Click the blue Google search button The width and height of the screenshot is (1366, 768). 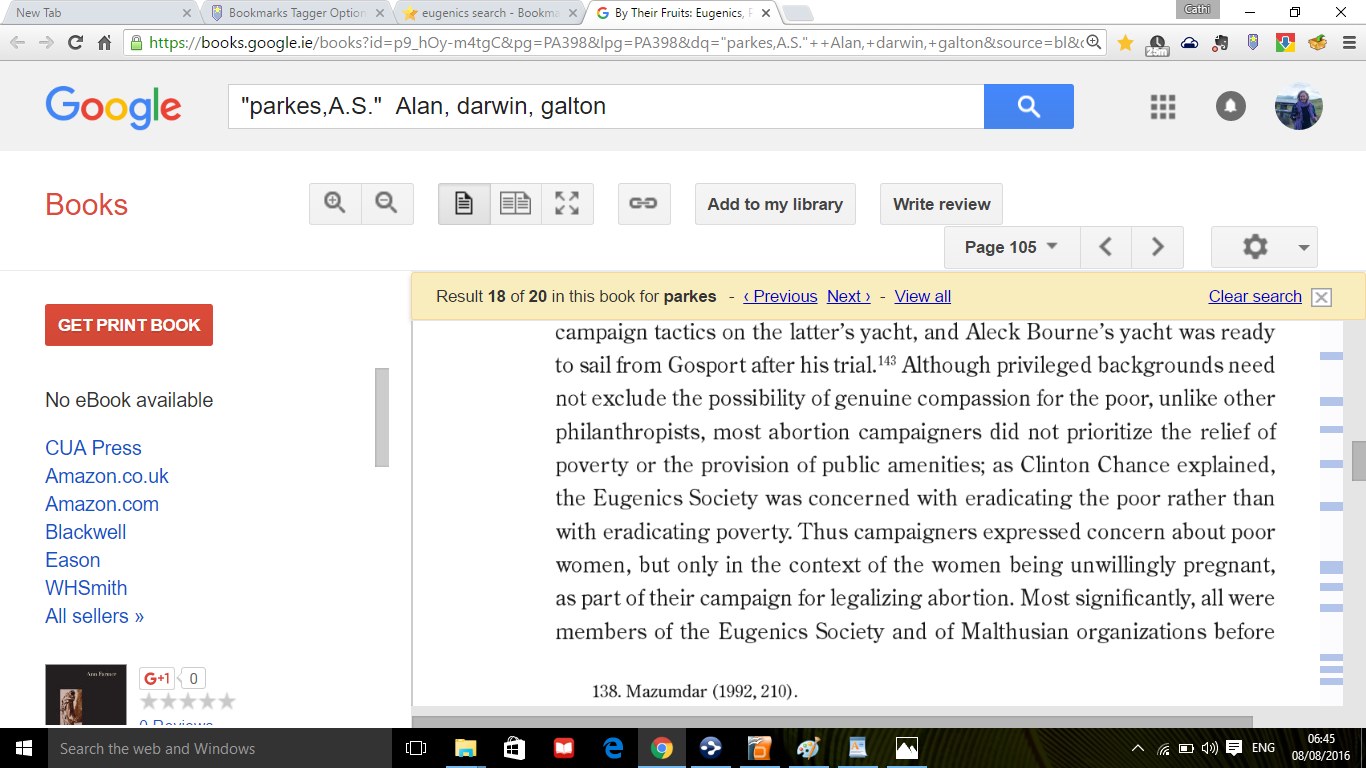click(x=1029, y=106)
